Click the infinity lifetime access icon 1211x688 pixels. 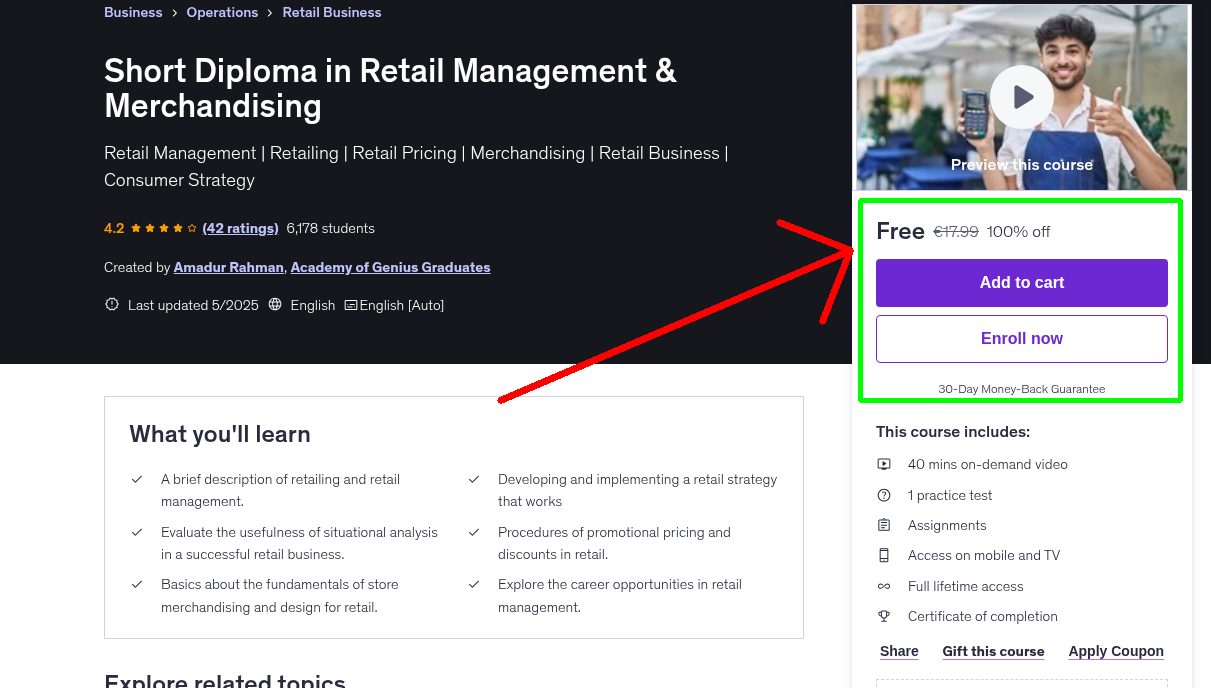[884, 586]
